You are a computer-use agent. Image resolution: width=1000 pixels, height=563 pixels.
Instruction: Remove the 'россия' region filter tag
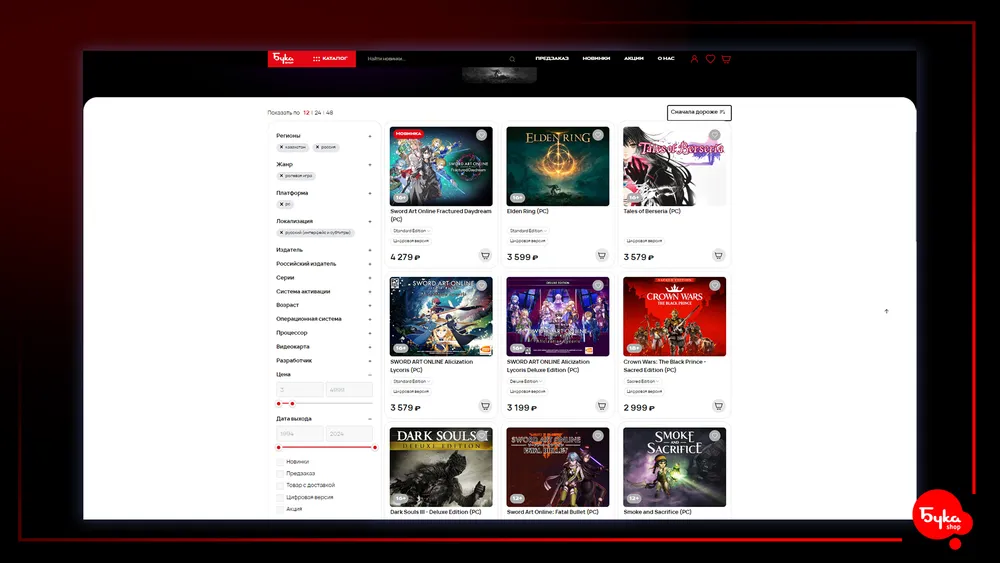317,147
